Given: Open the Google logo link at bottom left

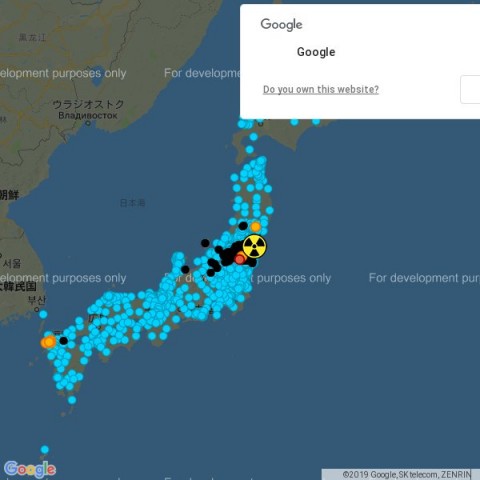Looking at the screenshot, I should pos(30,469).
